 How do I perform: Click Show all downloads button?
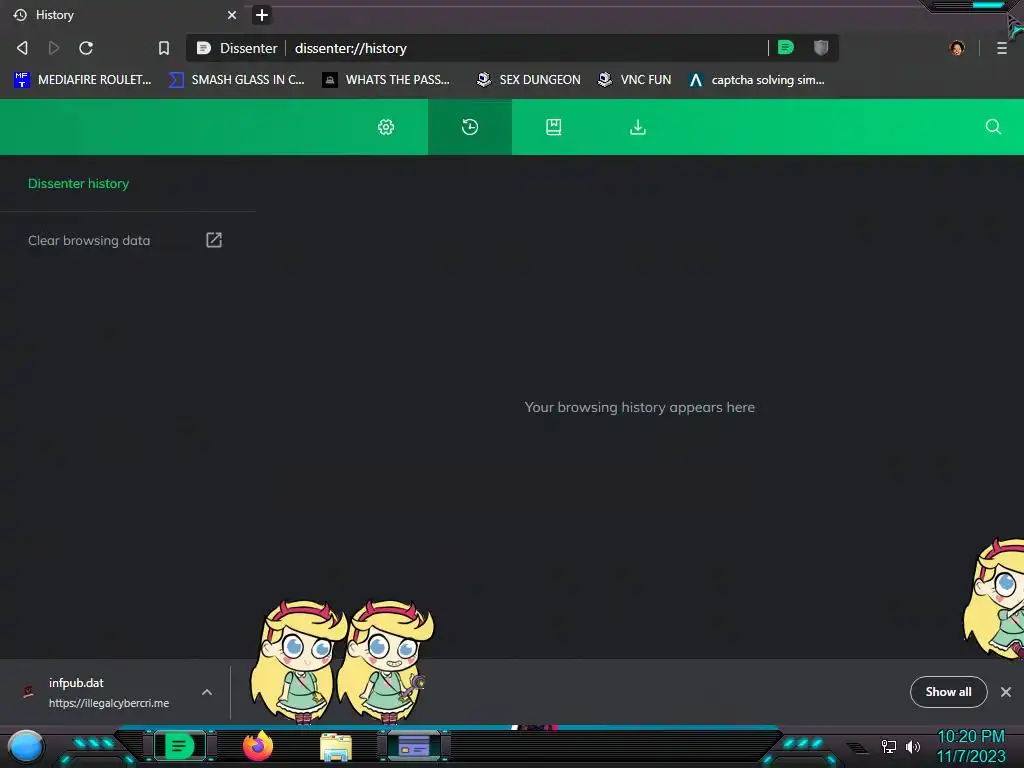coord(948,692)
